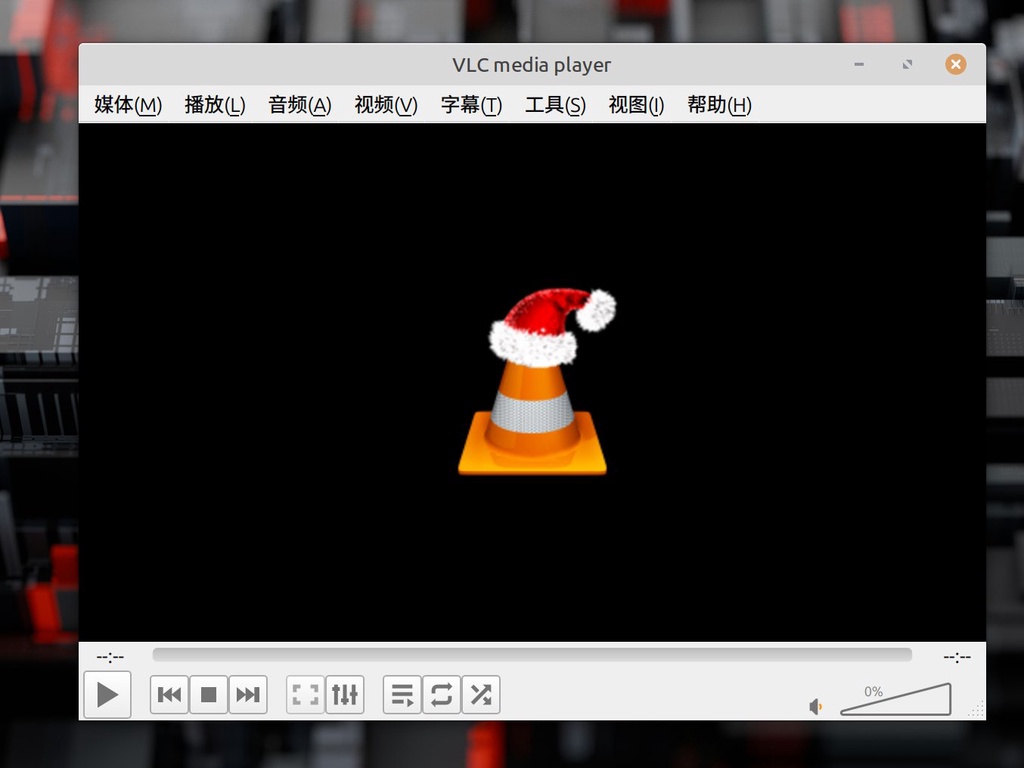Skip to the previous media track

[170, 695]
